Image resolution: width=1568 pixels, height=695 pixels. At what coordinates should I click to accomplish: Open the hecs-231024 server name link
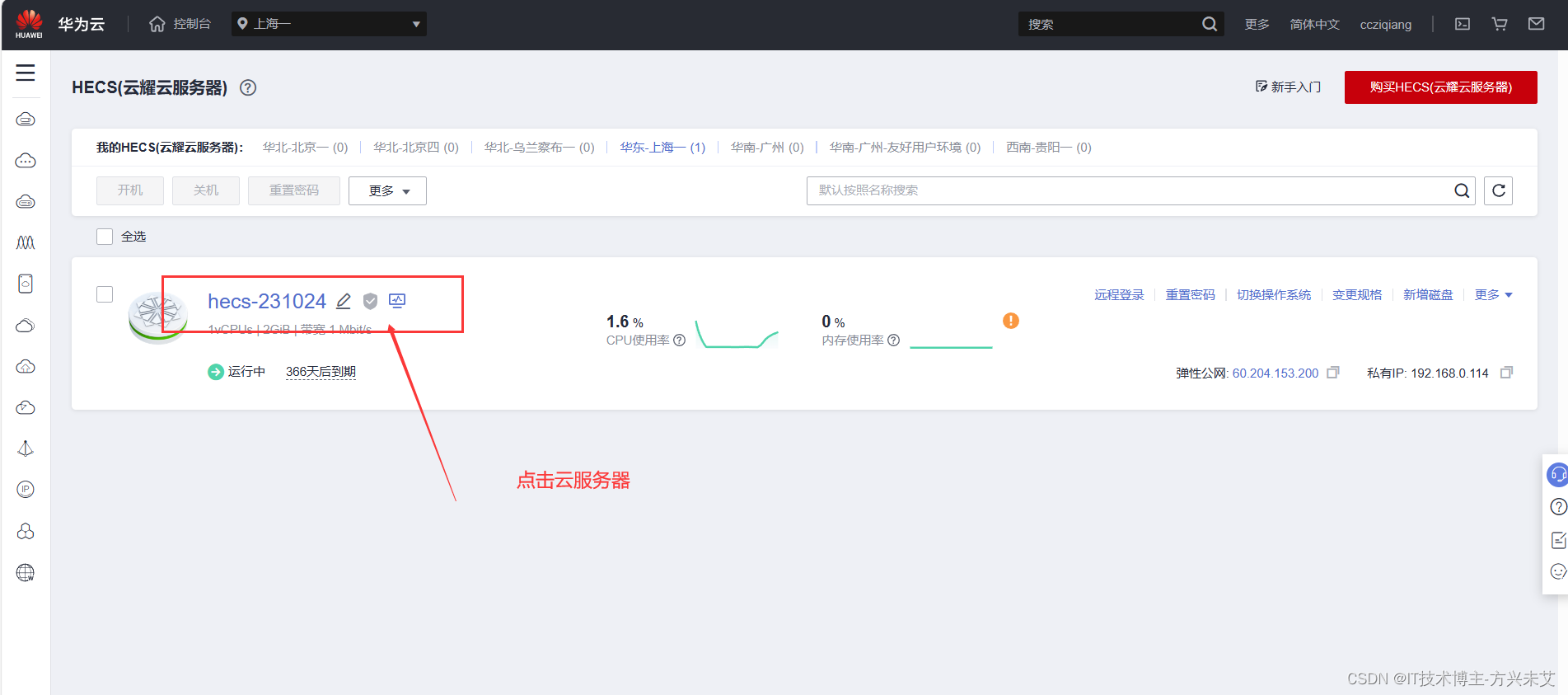pyautogui.click(x=267, y=301)
